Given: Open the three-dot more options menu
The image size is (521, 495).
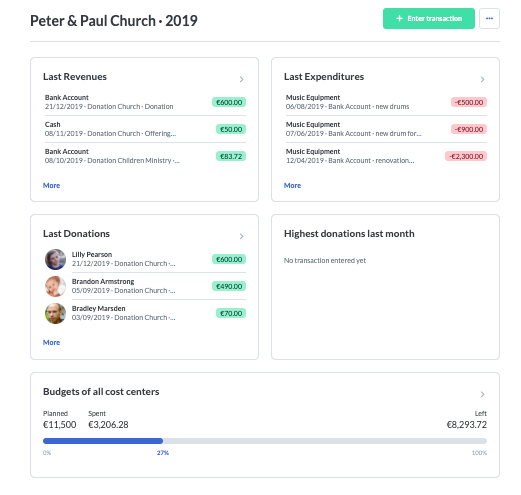Looking at the screenshot, I should [489, 19].
